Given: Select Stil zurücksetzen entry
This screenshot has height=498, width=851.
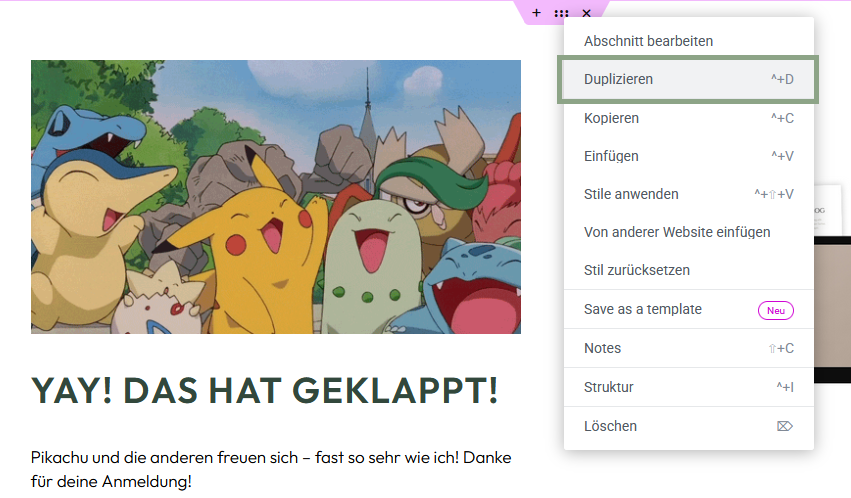Looking at the screenshot, I should click(x=689, y=270).
